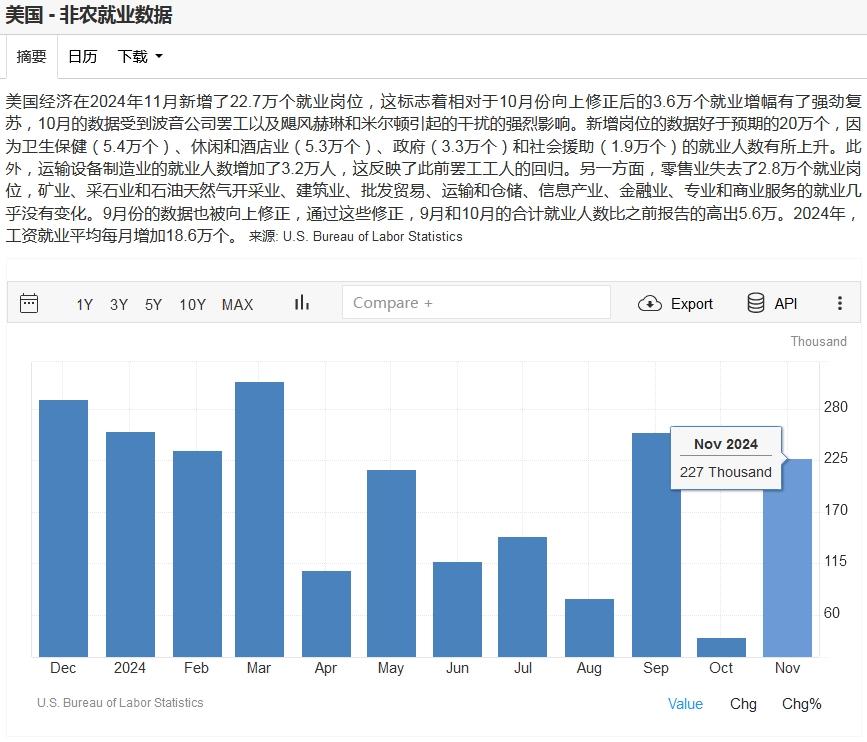Select the 1Y time range

point(85,304)
